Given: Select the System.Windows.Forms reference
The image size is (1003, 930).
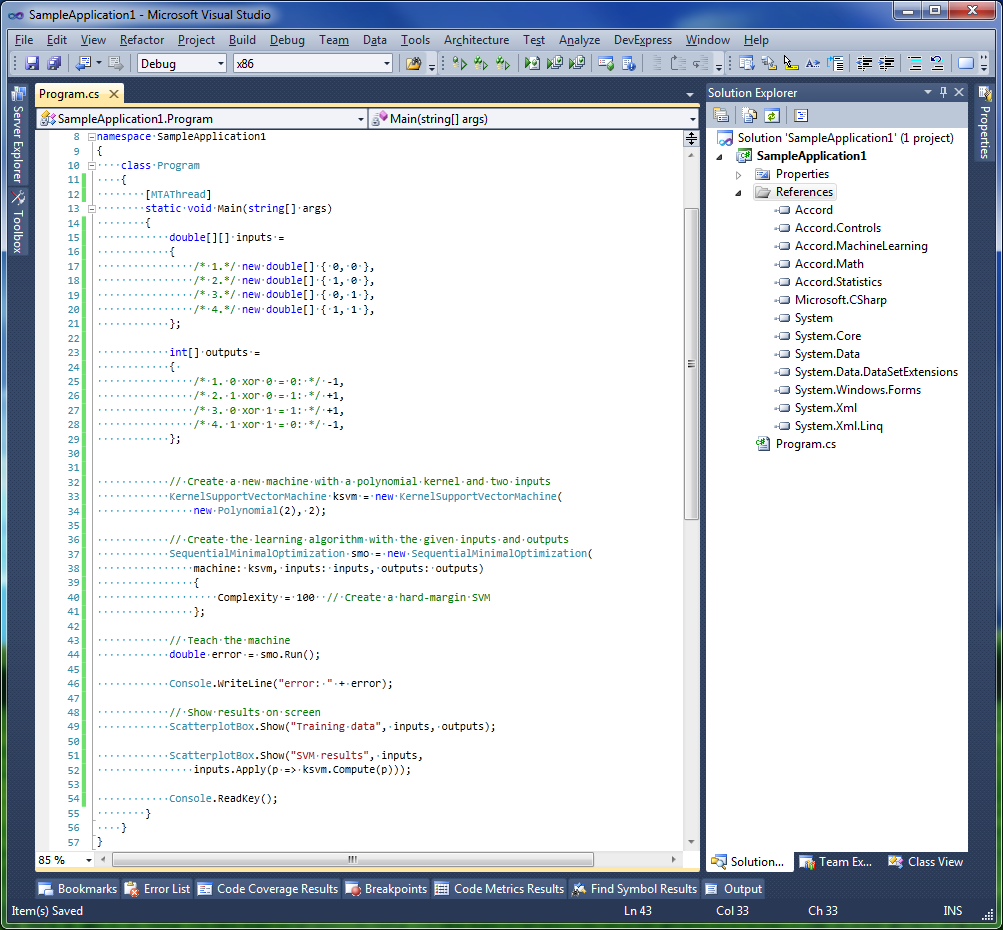Looking at the screenshot, I should 857,390.
